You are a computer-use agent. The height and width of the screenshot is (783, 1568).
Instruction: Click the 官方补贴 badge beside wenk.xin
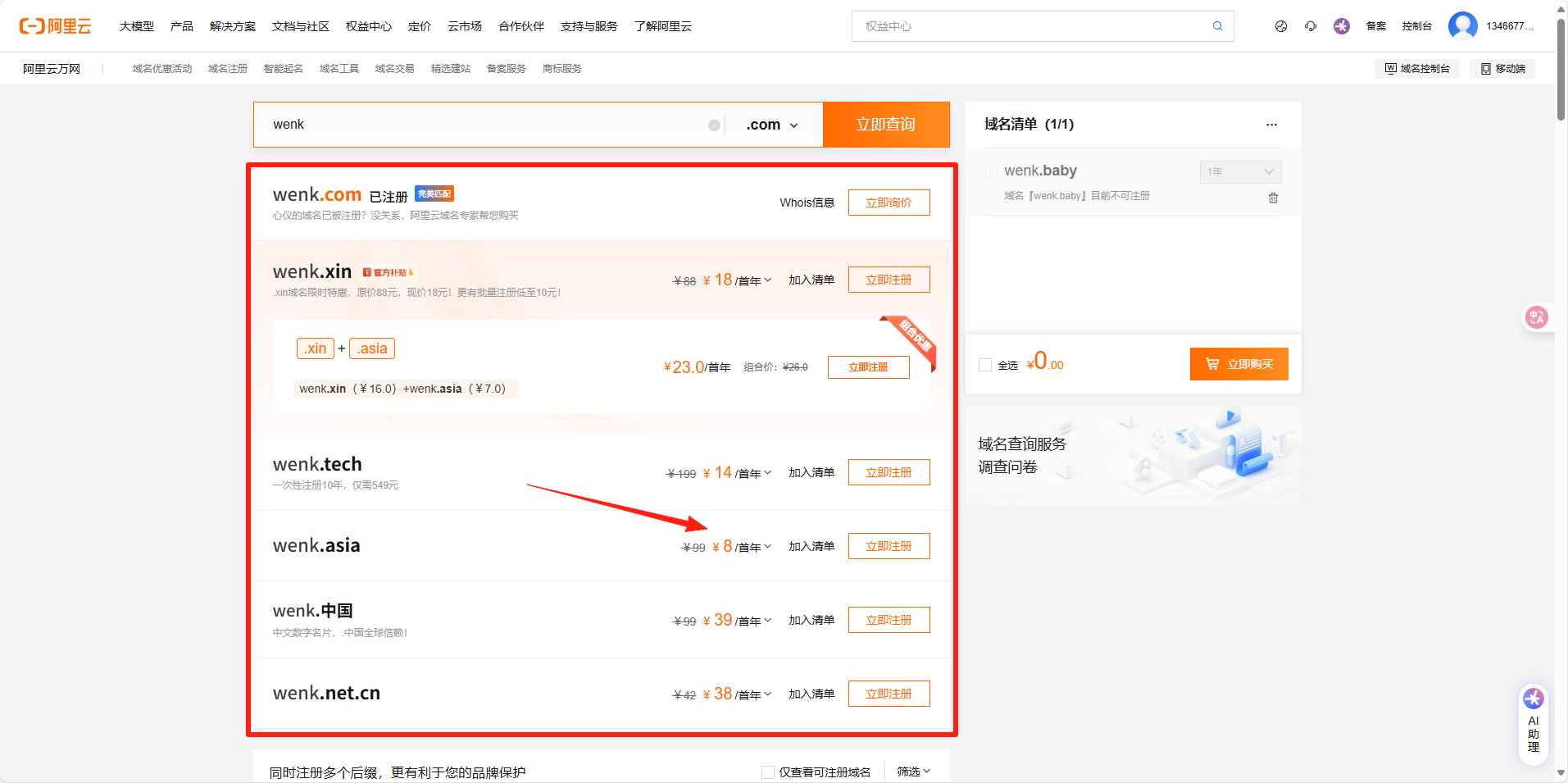(x=388, y=272)
